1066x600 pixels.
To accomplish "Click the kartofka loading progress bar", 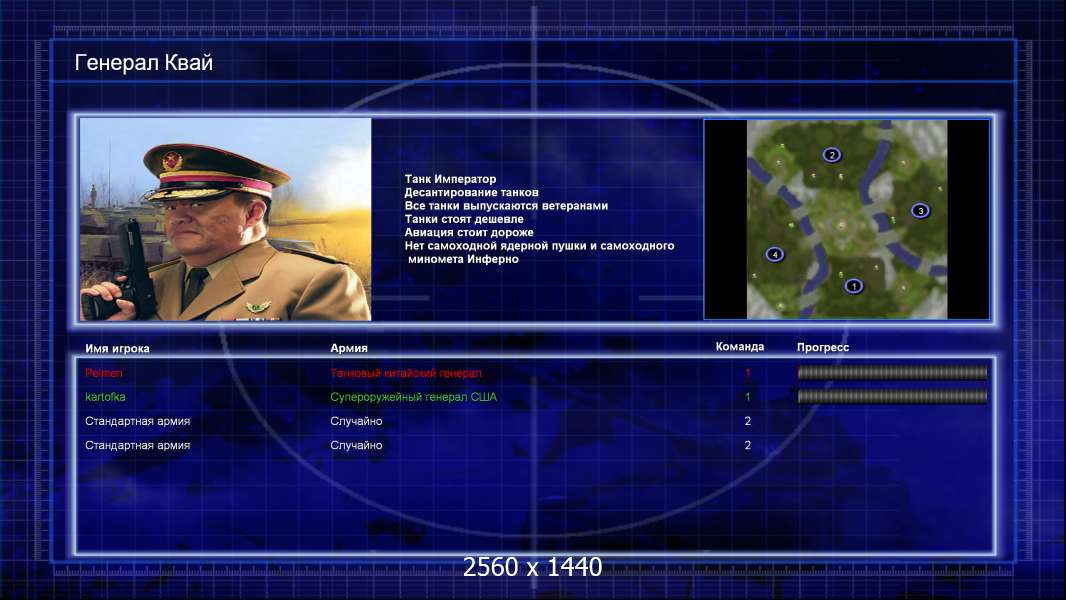I will coord(892,396).
